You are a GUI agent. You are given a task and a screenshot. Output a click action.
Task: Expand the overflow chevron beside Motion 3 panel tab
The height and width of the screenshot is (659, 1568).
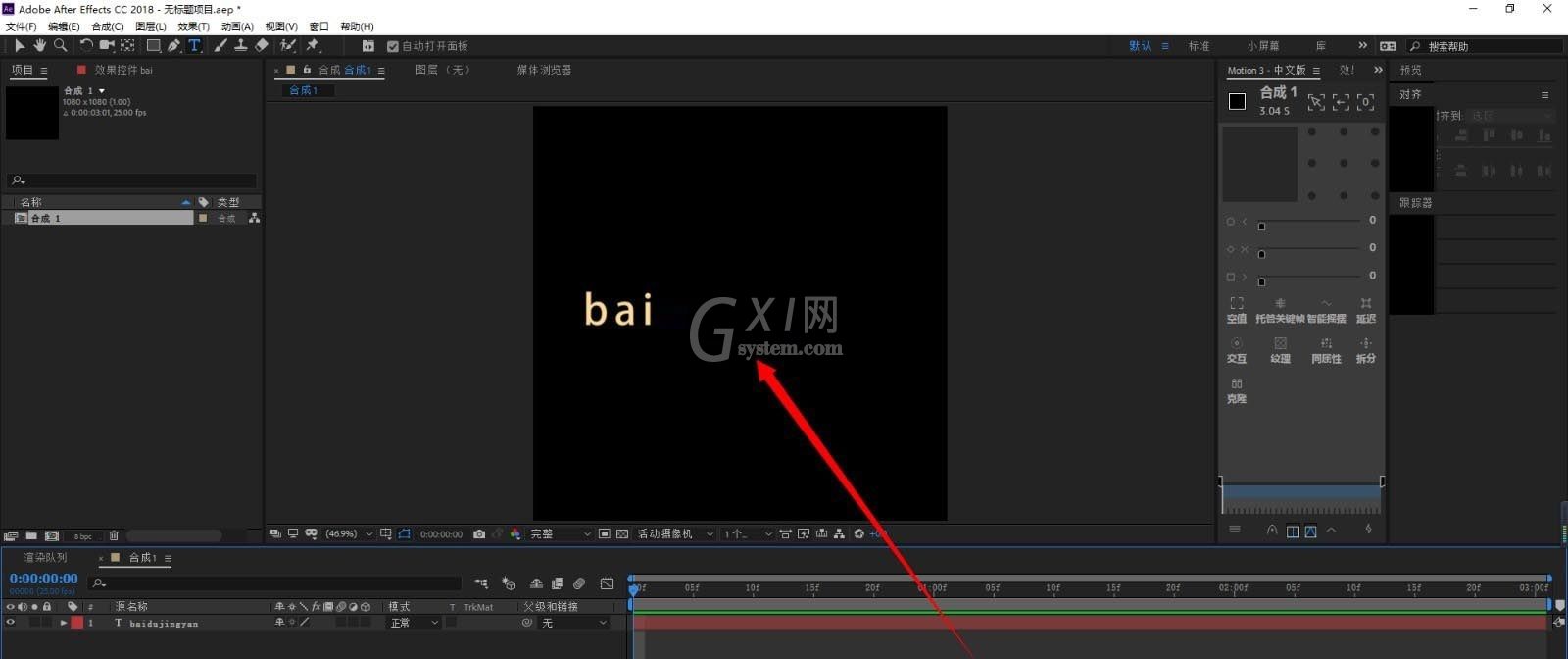pos(1378,70)
